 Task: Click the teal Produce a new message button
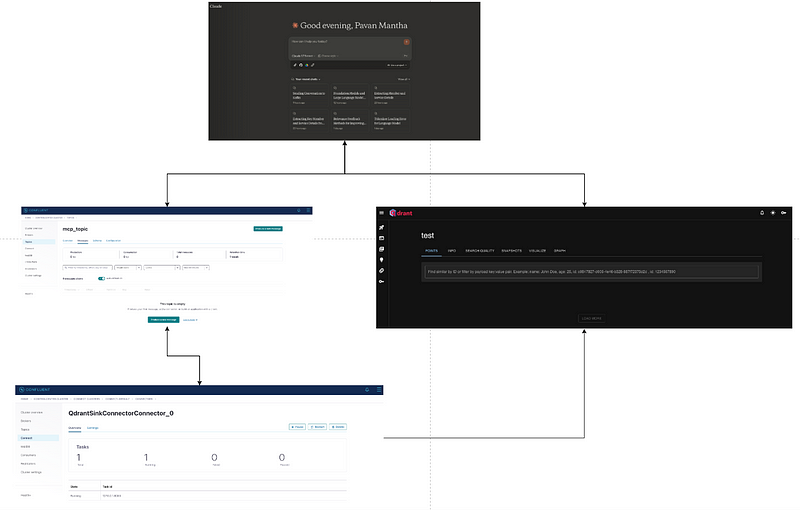(163, 320)
